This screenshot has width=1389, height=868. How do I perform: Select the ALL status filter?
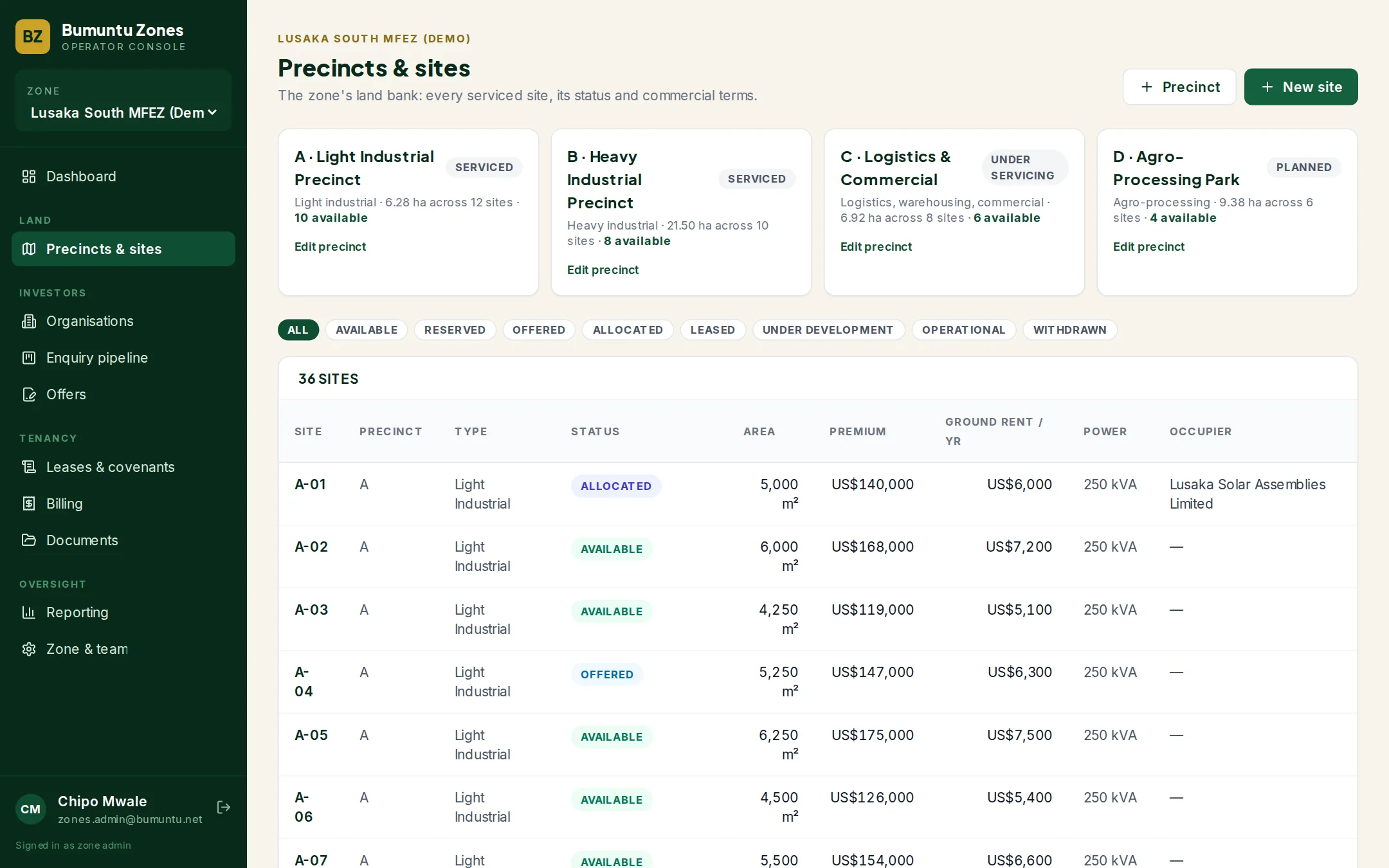click(x=298, y=330)
